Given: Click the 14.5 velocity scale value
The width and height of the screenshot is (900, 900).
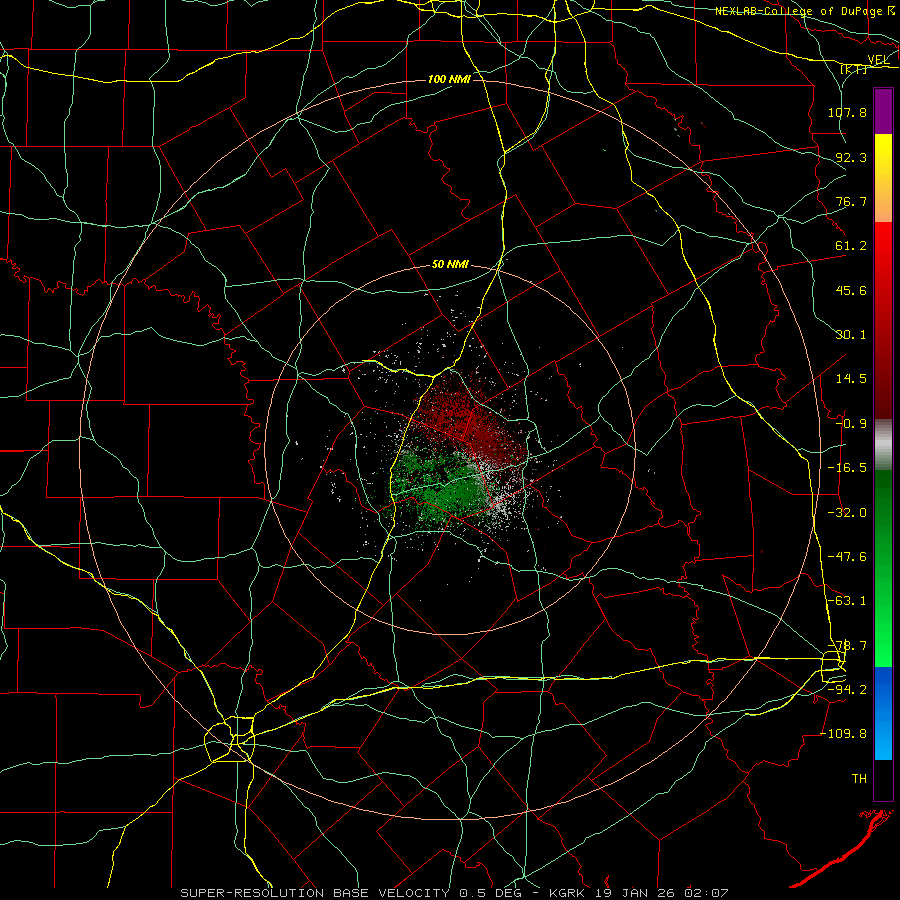Looking at the screenshot, I should point(851,379).
